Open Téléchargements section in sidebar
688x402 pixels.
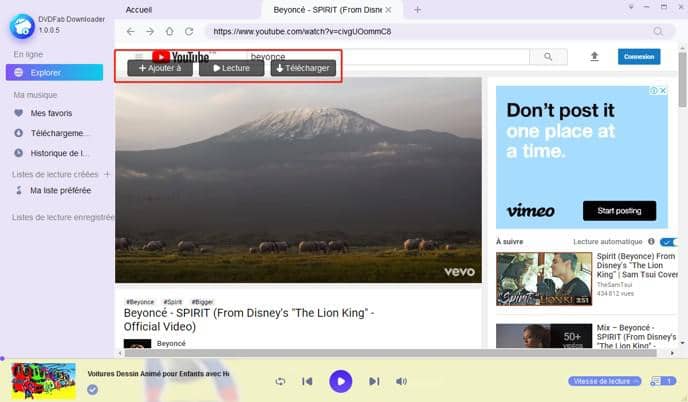click(x=50, y=133)
